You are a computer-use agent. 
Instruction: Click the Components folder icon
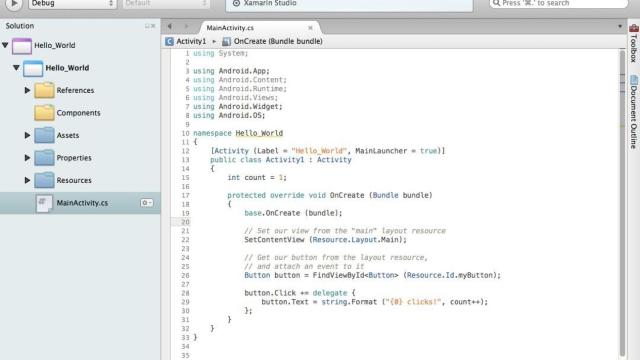click(44, 113)
